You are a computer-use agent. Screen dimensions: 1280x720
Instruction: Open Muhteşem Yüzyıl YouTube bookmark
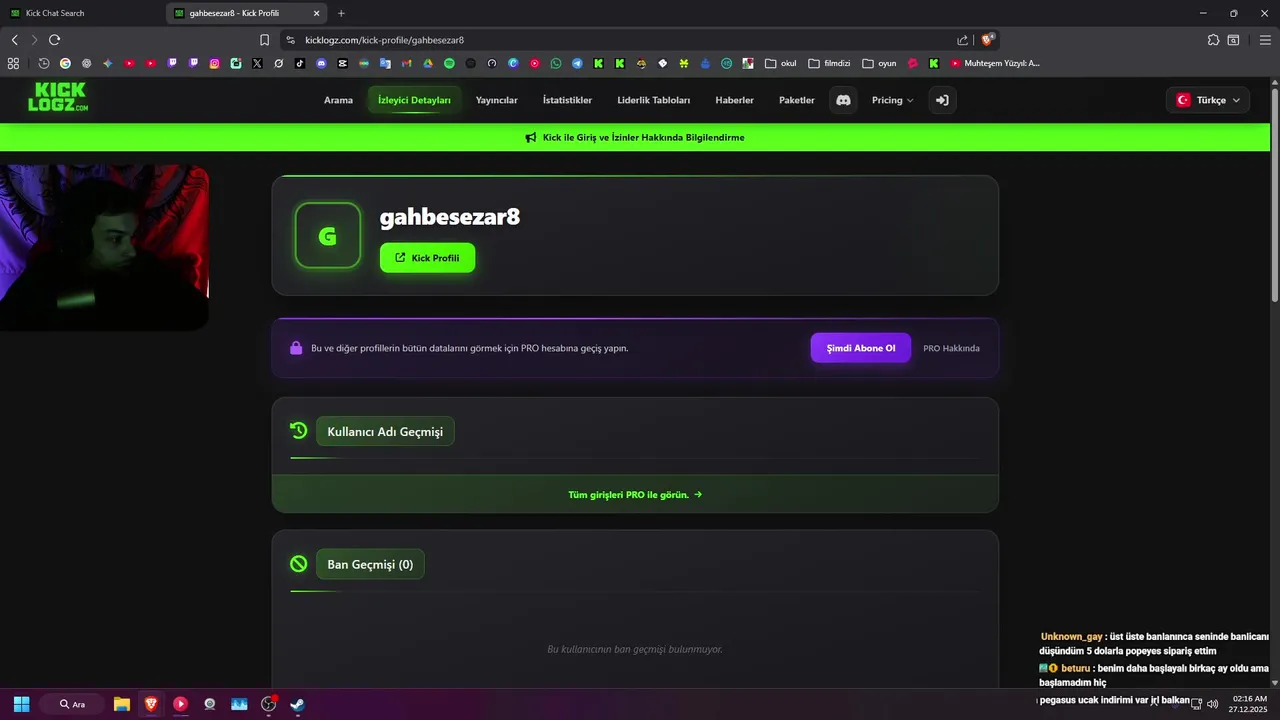pyautogui.click(x=995, y=63)
